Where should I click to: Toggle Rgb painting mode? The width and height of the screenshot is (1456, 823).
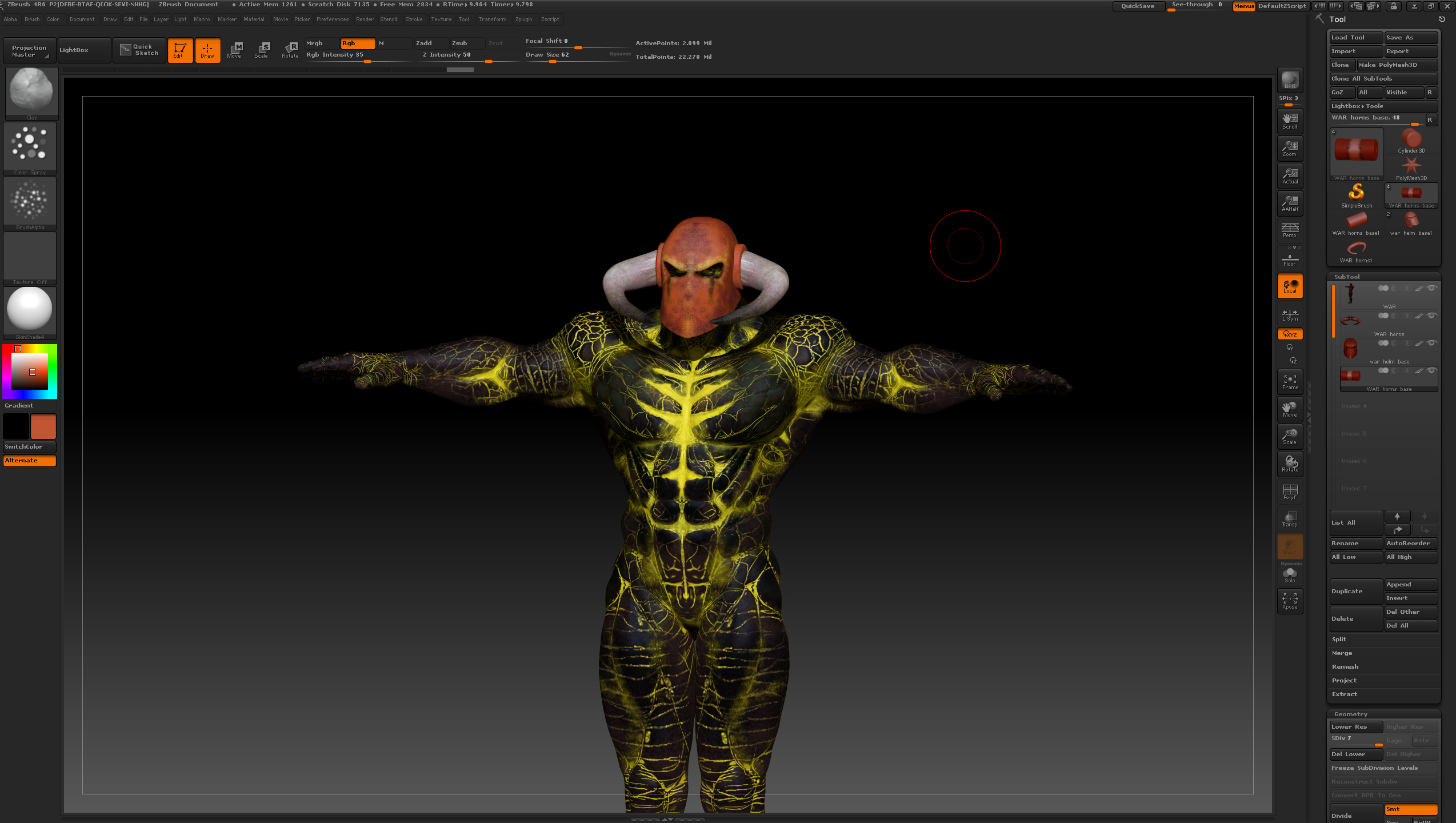(x=357, y=43)
